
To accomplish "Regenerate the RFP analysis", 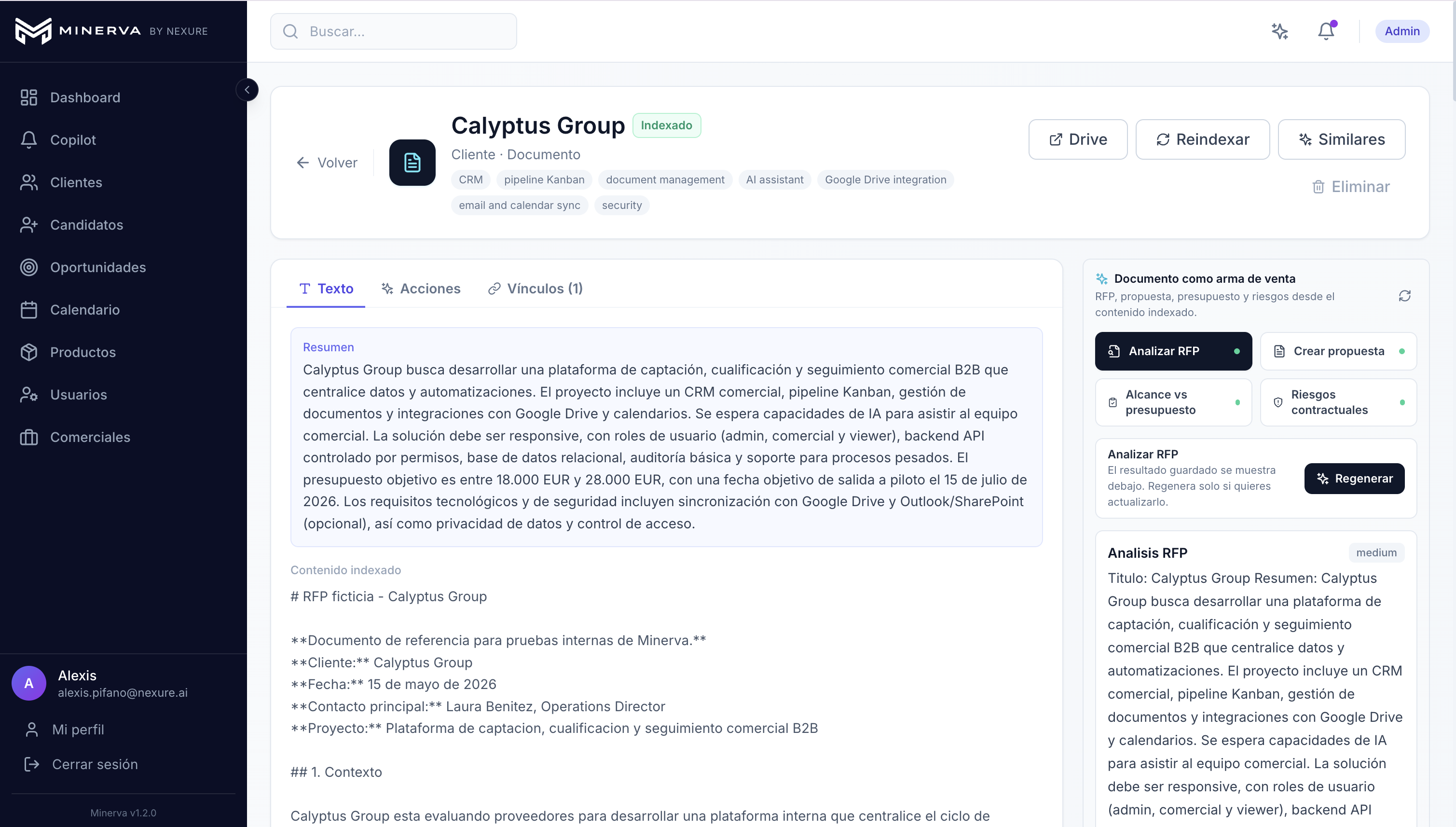I will click(x=1354, y=479).
